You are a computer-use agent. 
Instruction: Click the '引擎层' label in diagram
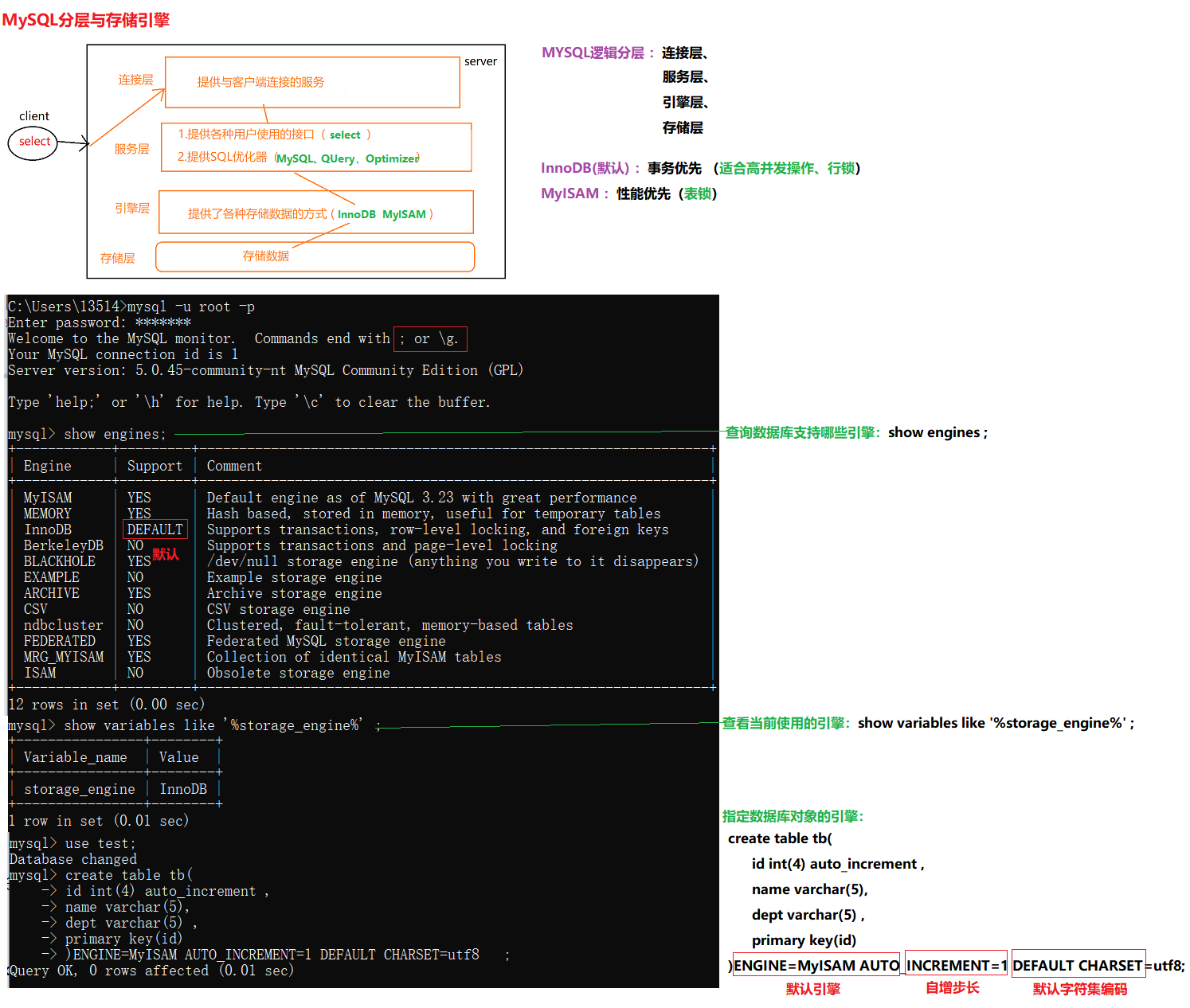132,208
